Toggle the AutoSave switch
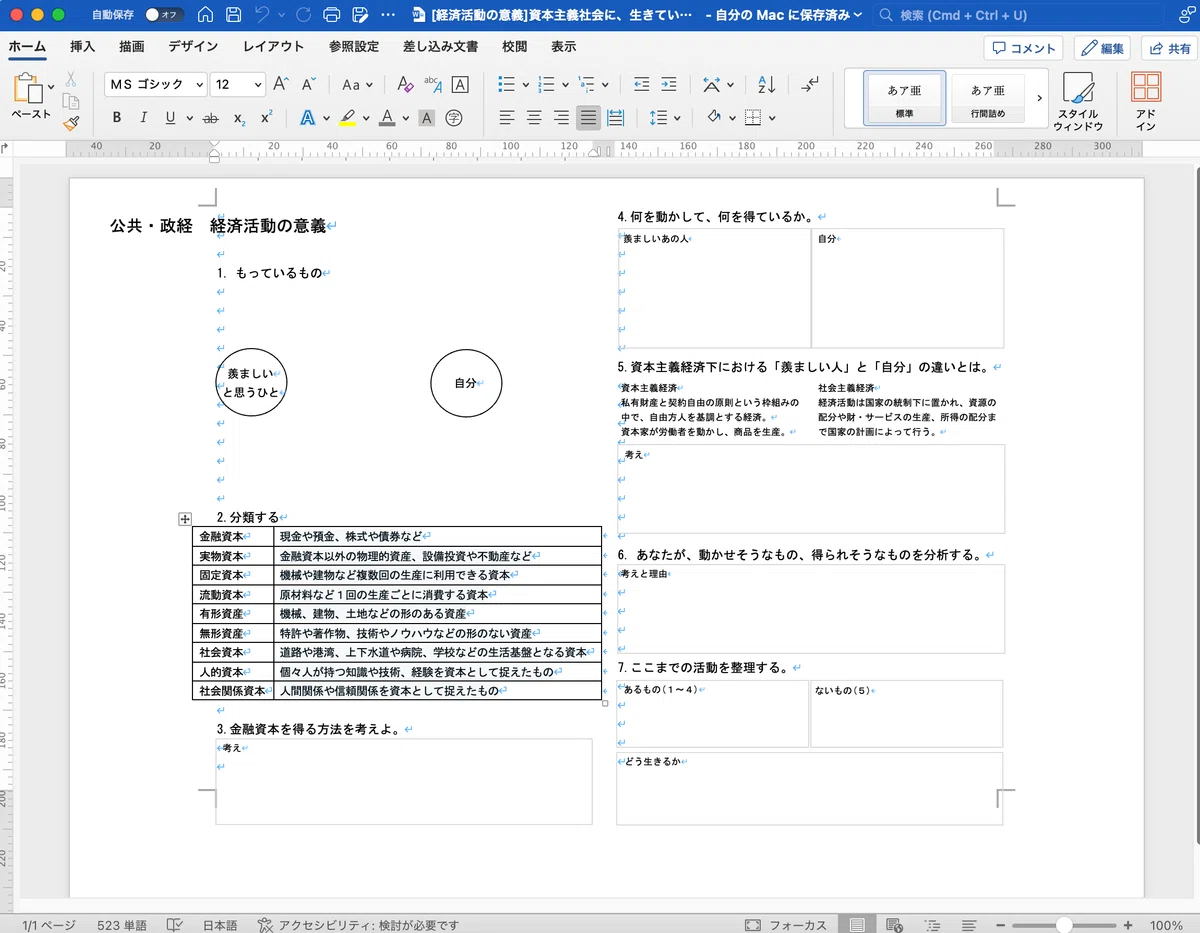Viewport: 1200px width, 933px height. (163, 15)
